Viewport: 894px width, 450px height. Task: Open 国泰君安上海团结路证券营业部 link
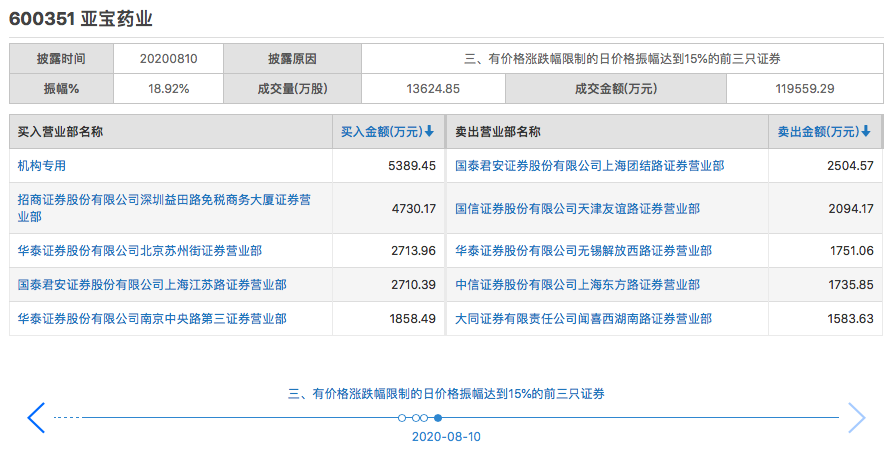[590, 166]
